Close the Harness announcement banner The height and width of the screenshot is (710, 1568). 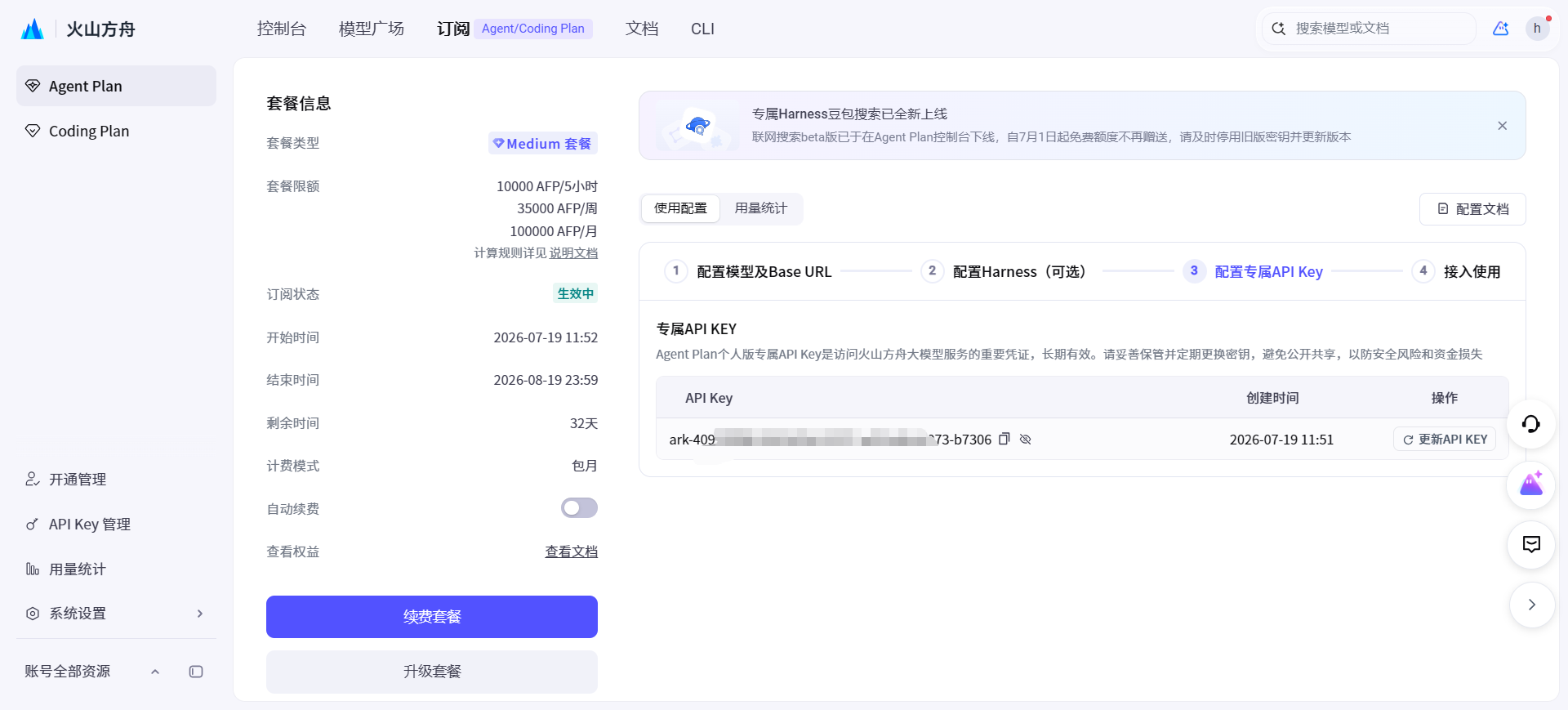(1502, 126)
